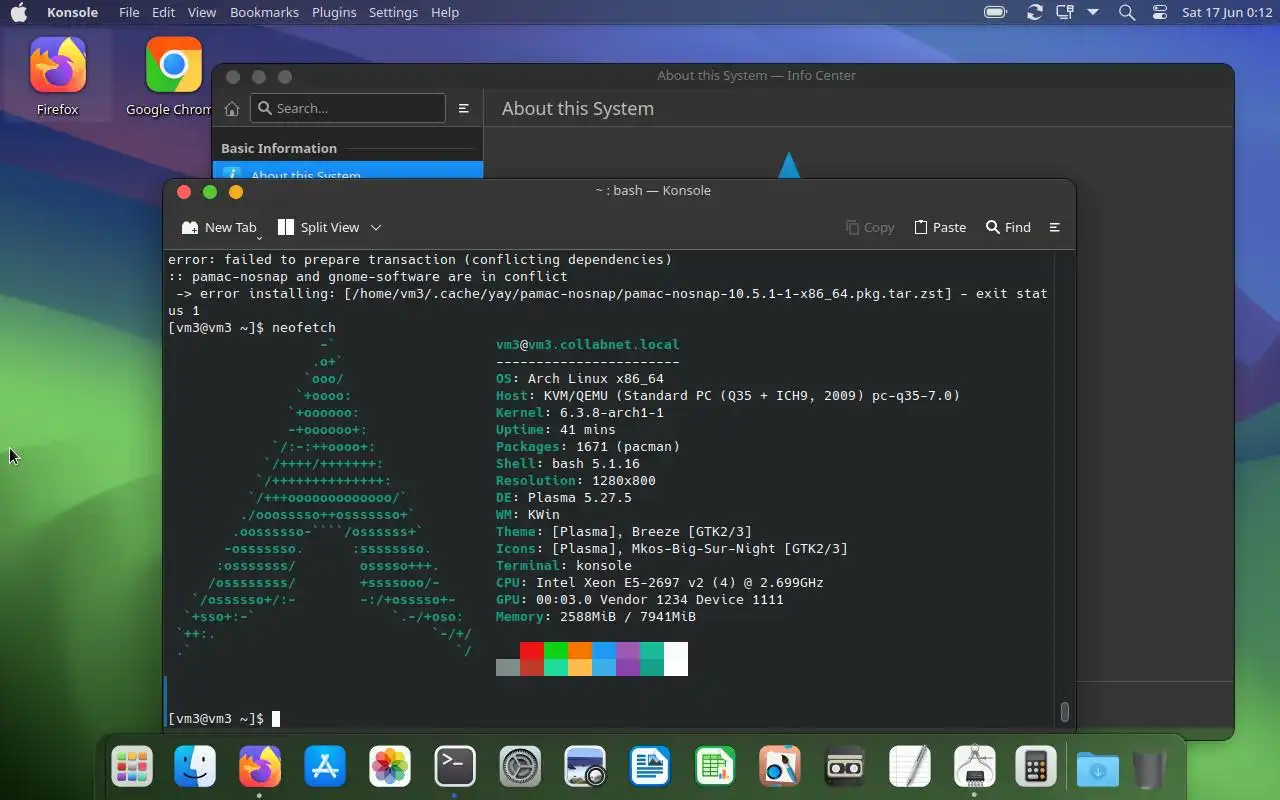Open the Split View dropdown arrow
The image size is (1280, 800).
click(x=376, y=227)
